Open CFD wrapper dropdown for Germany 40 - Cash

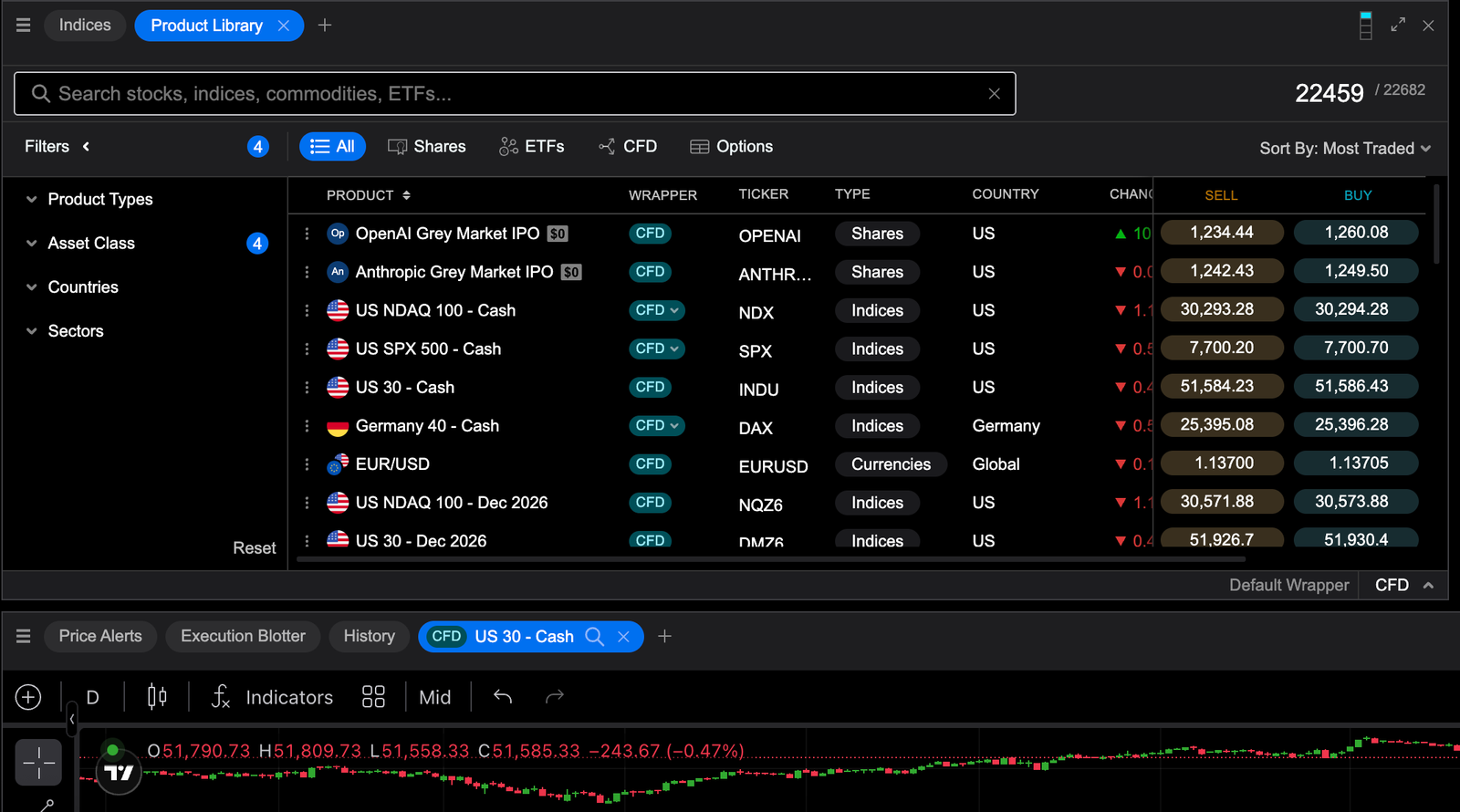[657, 425]
